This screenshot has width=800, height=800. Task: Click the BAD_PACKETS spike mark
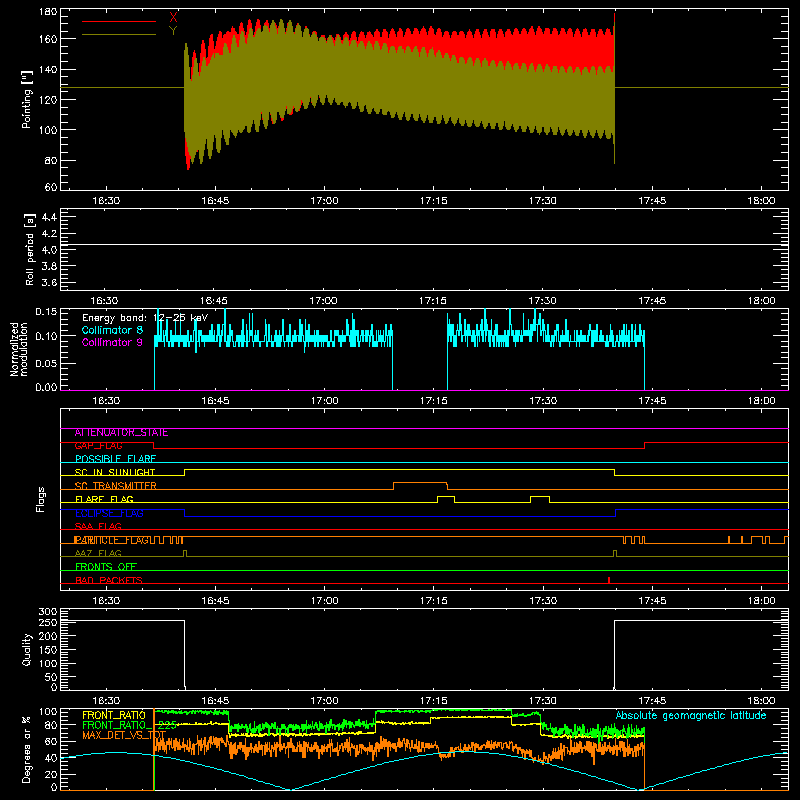pos(609,580)
